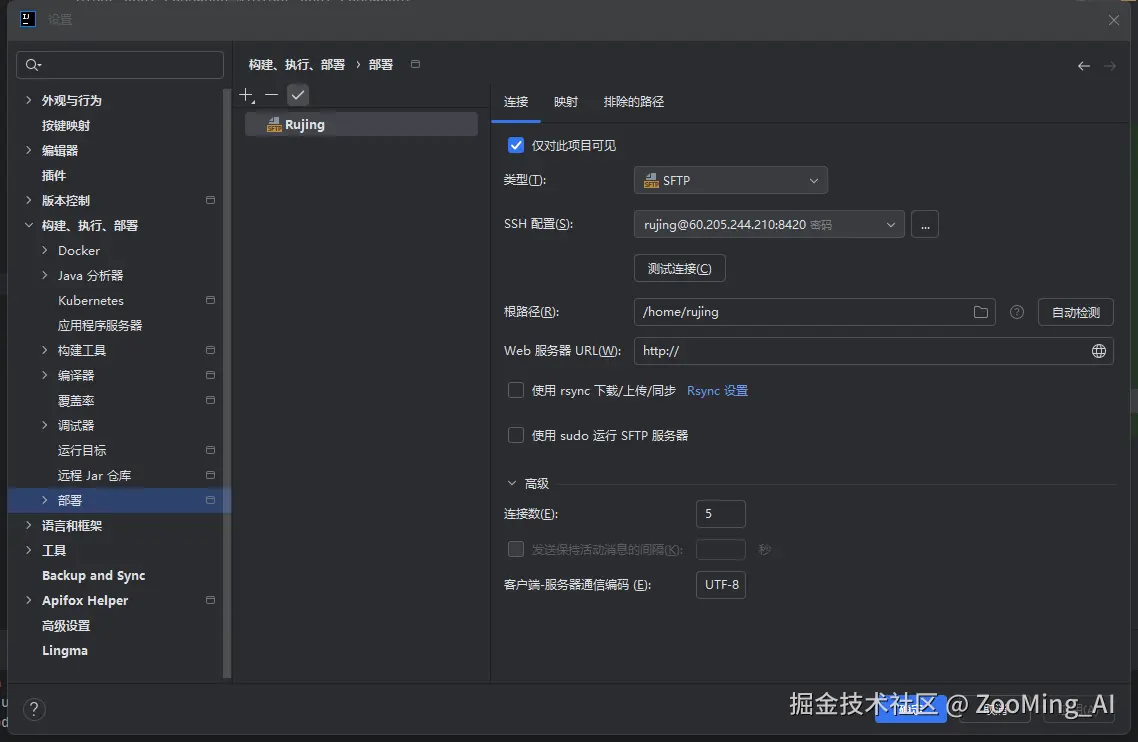Viewport: 1138px width, 742px height.
Task: Toggle 发送保持活动消息的间隔 checkbox
Action: [x=516, y=550]
